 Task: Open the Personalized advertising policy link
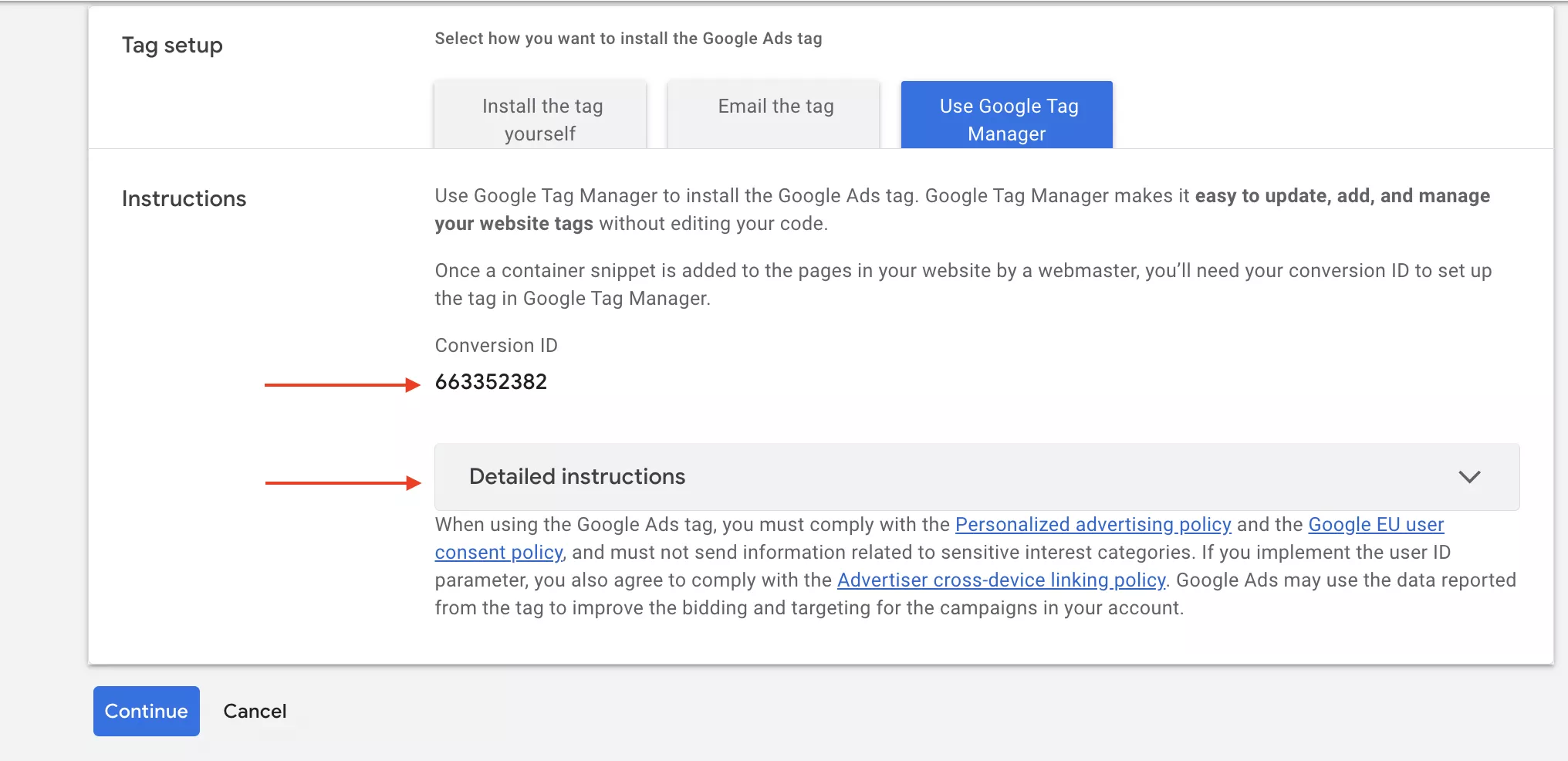click(x=1093, y=525)
